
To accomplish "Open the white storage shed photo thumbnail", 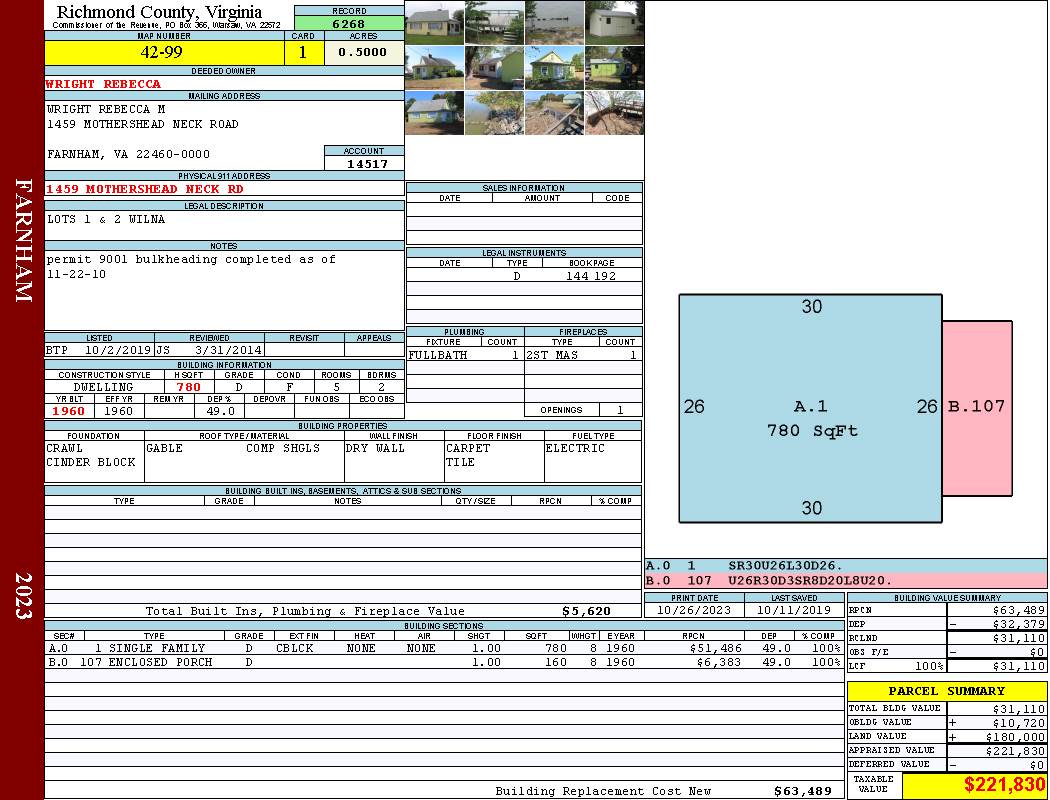I will click(x=613, y=23).
